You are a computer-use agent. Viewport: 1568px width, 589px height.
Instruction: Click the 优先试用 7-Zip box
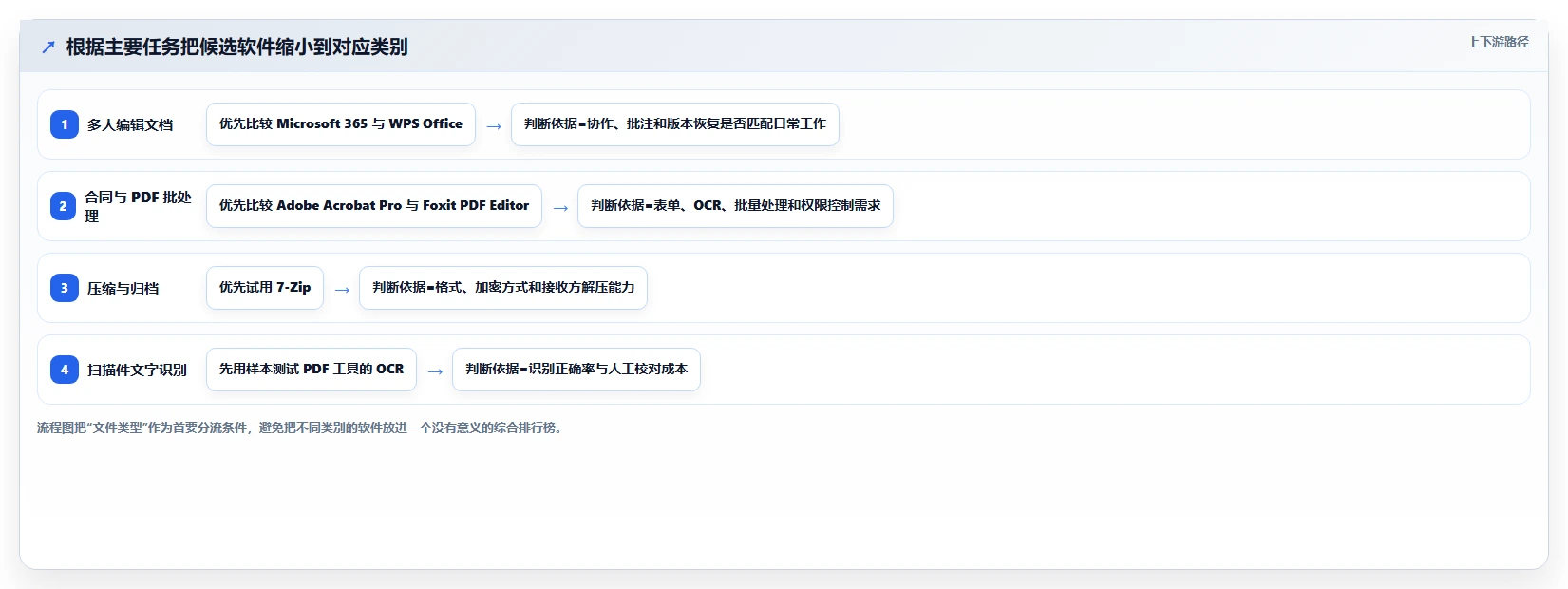(x=265, y=288)
